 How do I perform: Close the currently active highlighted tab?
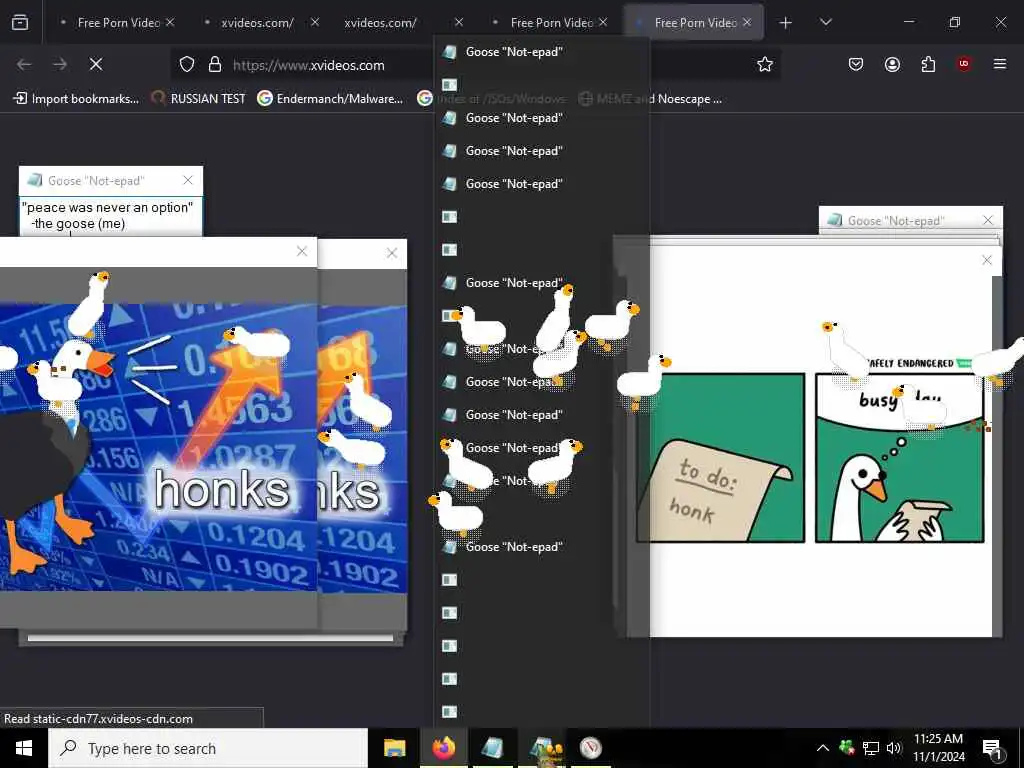point(747,22)
